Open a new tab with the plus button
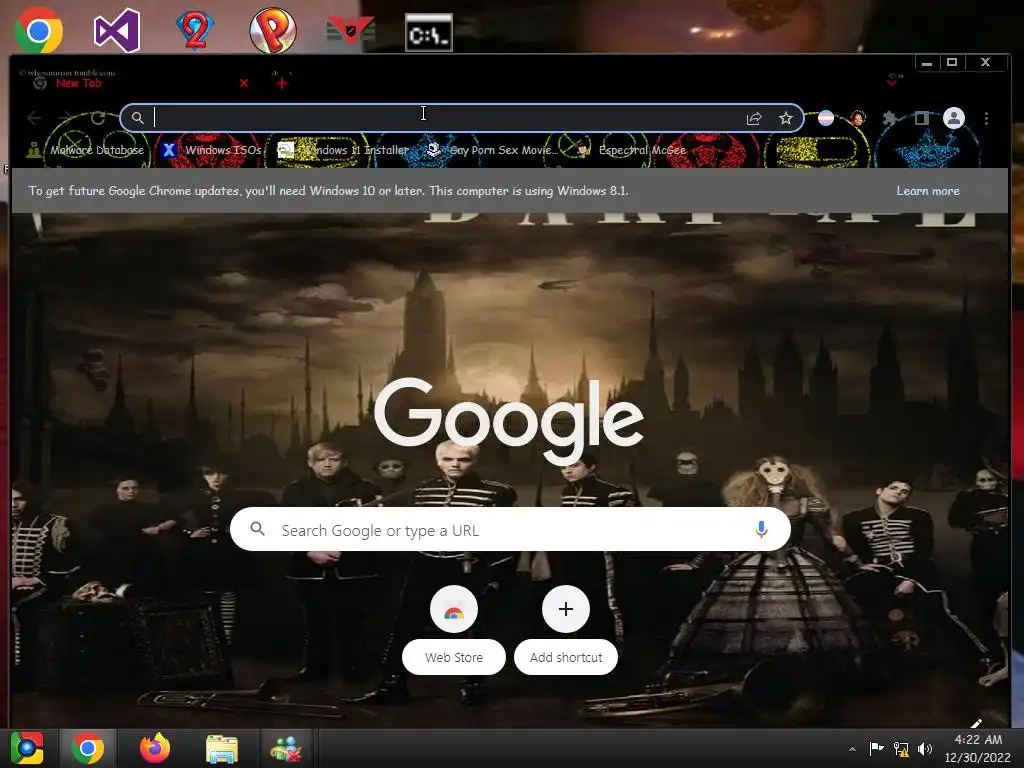This screenshot has width=1024, height=768. (x=281, y=83)
